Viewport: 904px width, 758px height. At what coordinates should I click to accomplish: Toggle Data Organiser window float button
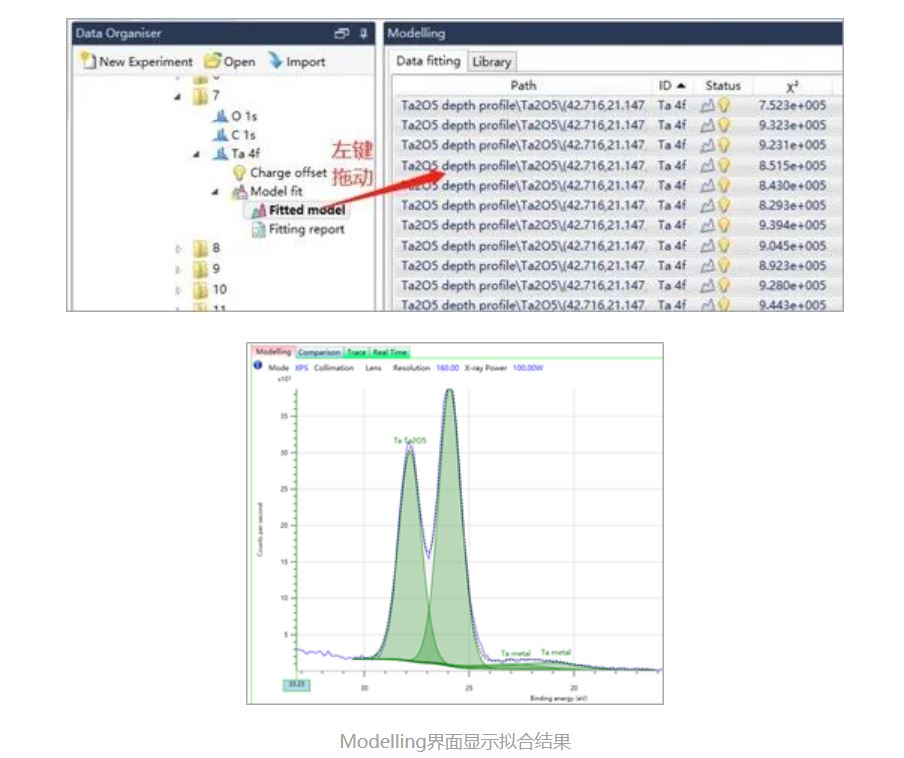[342, 34]
